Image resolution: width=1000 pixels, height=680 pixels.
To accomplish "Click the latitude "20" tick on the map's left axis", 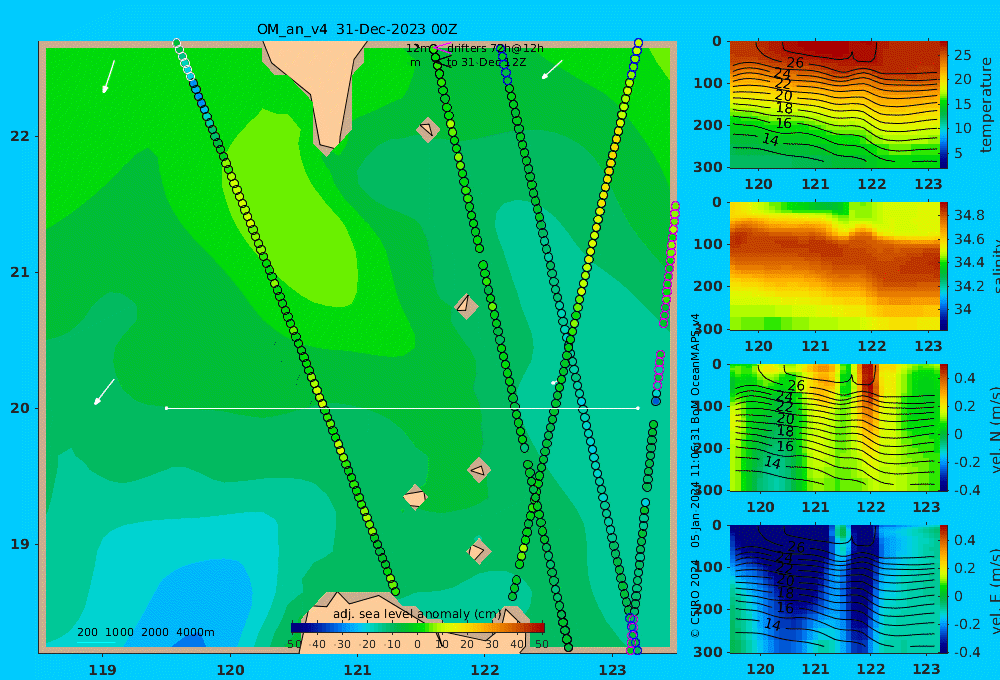I will (x=20, y=408).
